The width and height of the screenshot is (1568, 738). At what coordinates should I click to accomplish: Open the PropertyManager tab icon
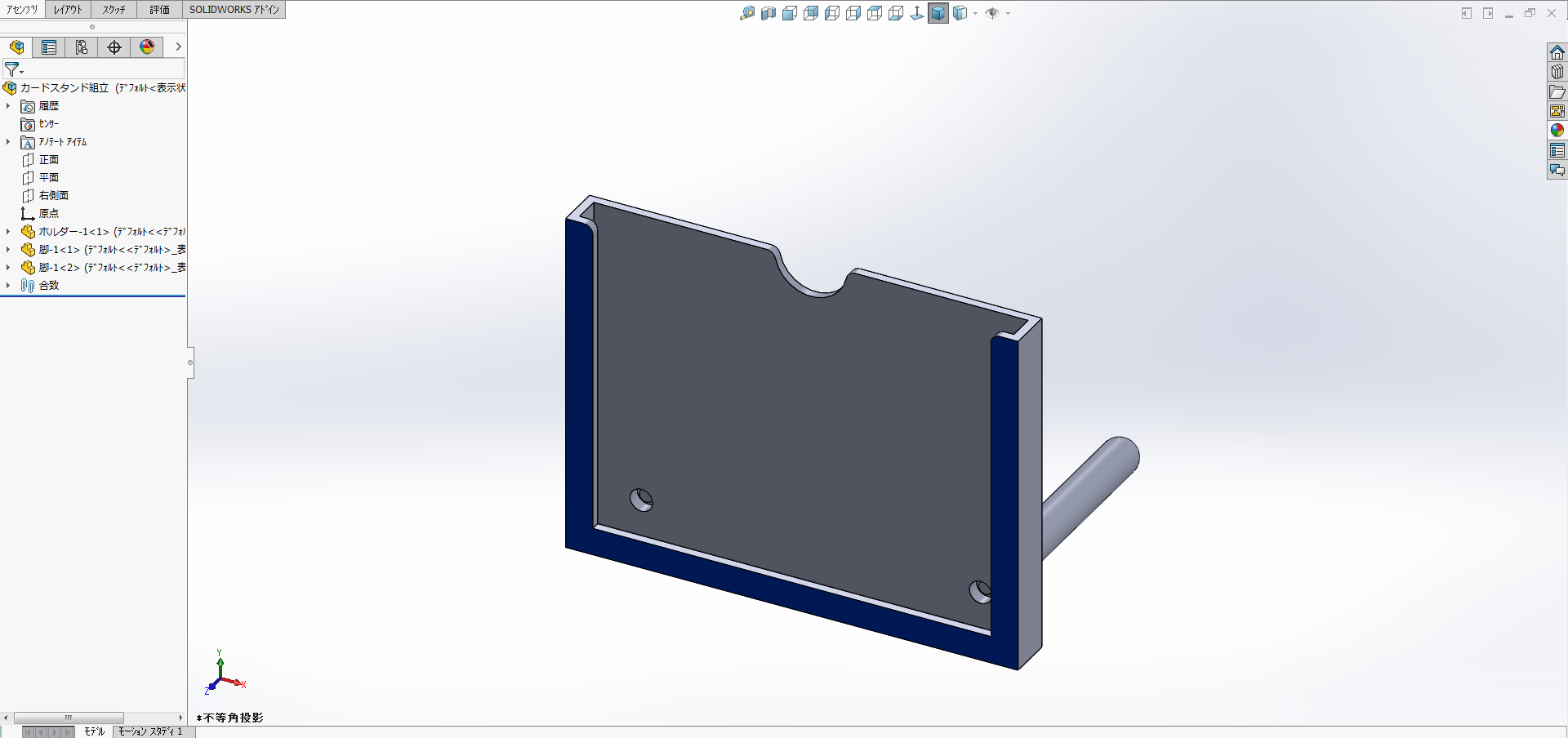[49, 47]
